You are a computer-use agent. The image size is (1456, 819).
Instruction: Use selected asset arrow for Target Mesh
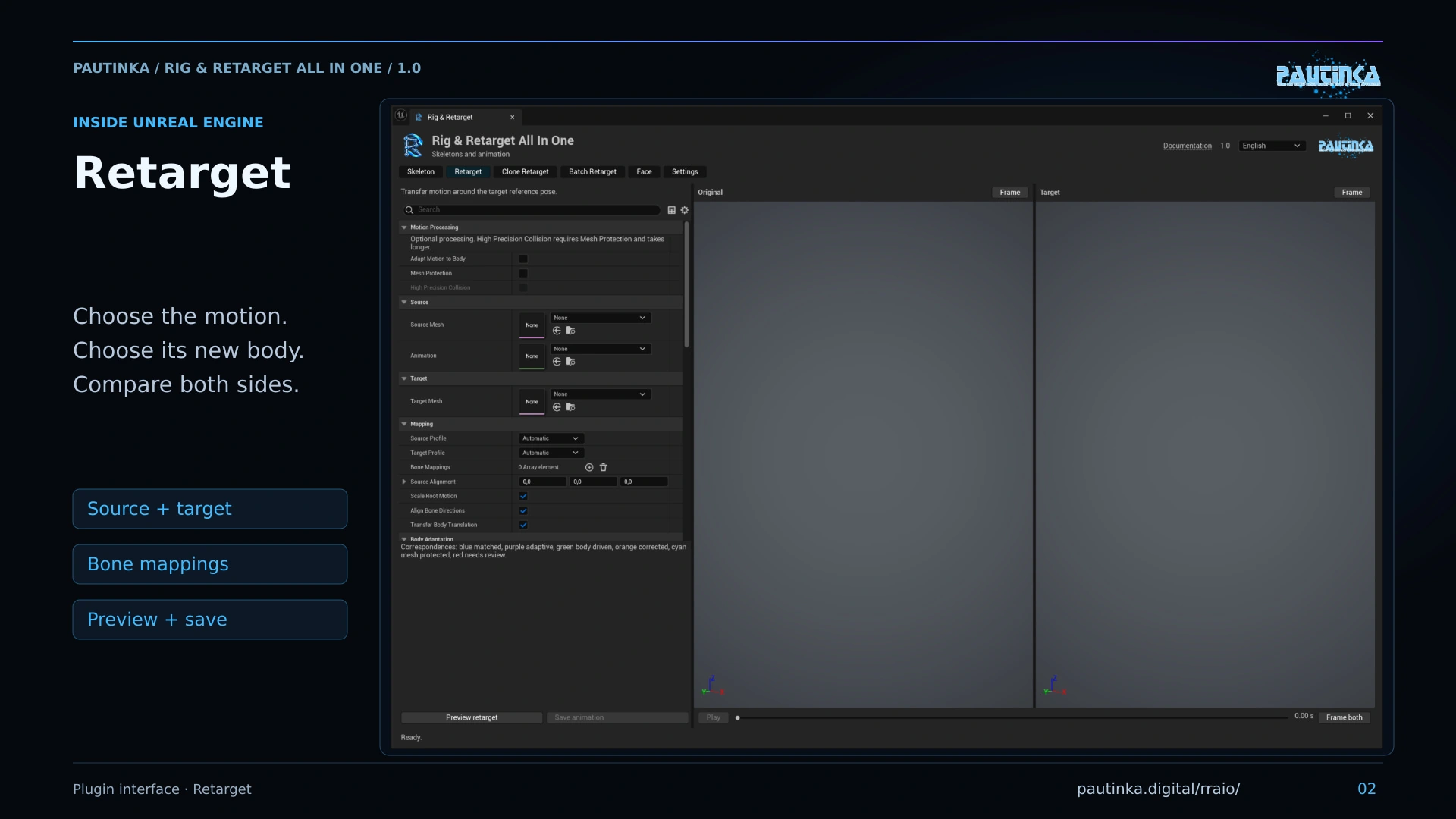(x=557, y=407)
